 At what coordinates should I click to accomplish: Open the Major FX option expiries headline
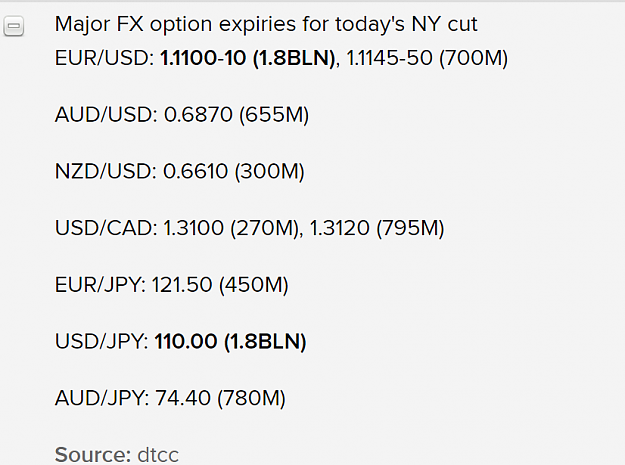tap(266, 24)
